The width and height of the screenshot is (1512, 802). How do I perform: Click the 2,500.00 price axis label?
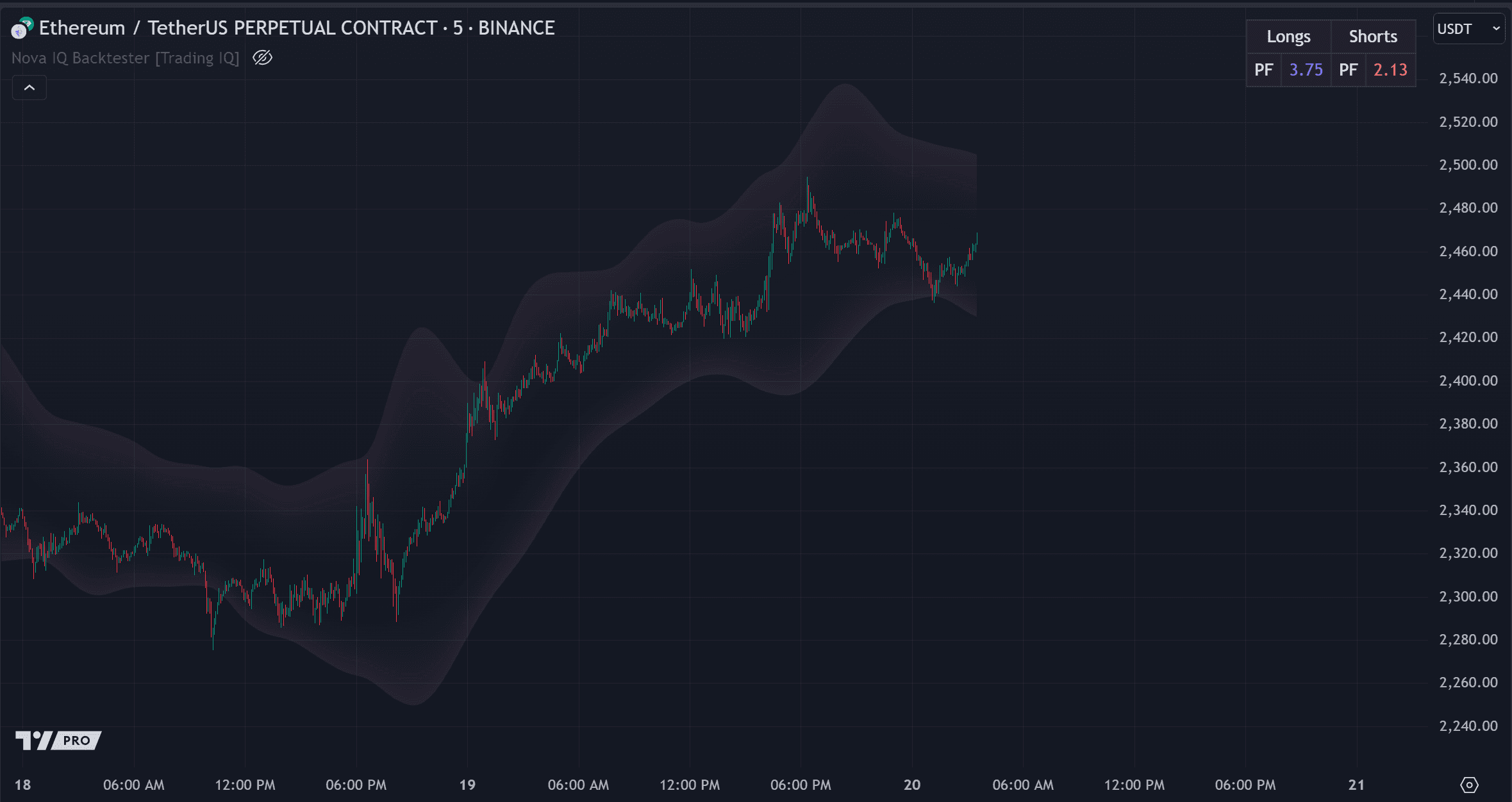tap(1468, 165)
